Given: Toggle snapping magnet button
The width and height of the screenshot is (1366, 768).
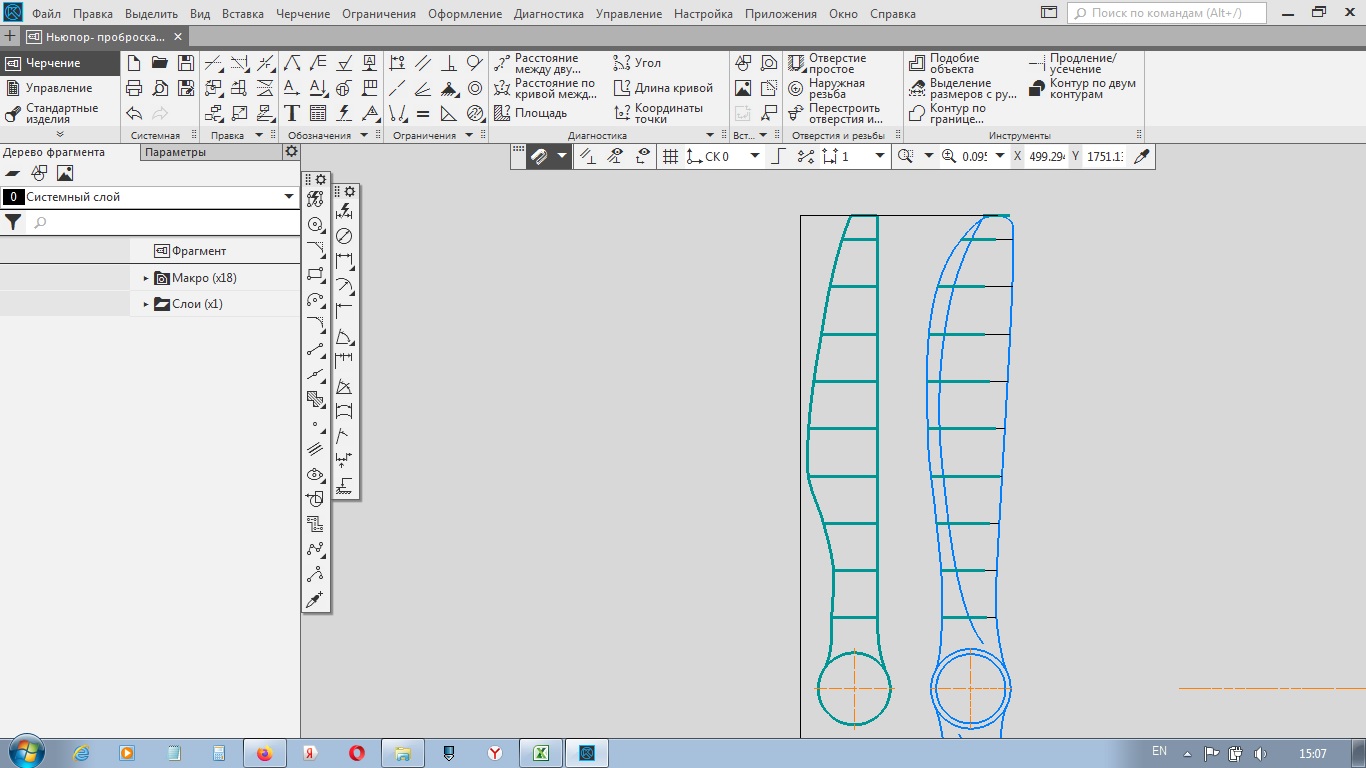Looking at the screenshot, I should [539, 156].
